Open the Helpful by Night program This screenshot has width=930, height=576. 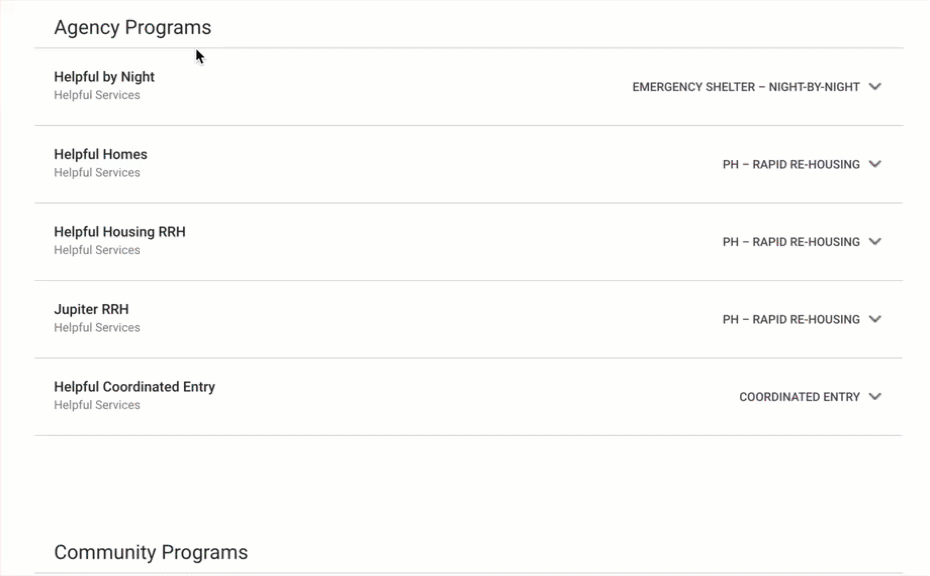104,77
